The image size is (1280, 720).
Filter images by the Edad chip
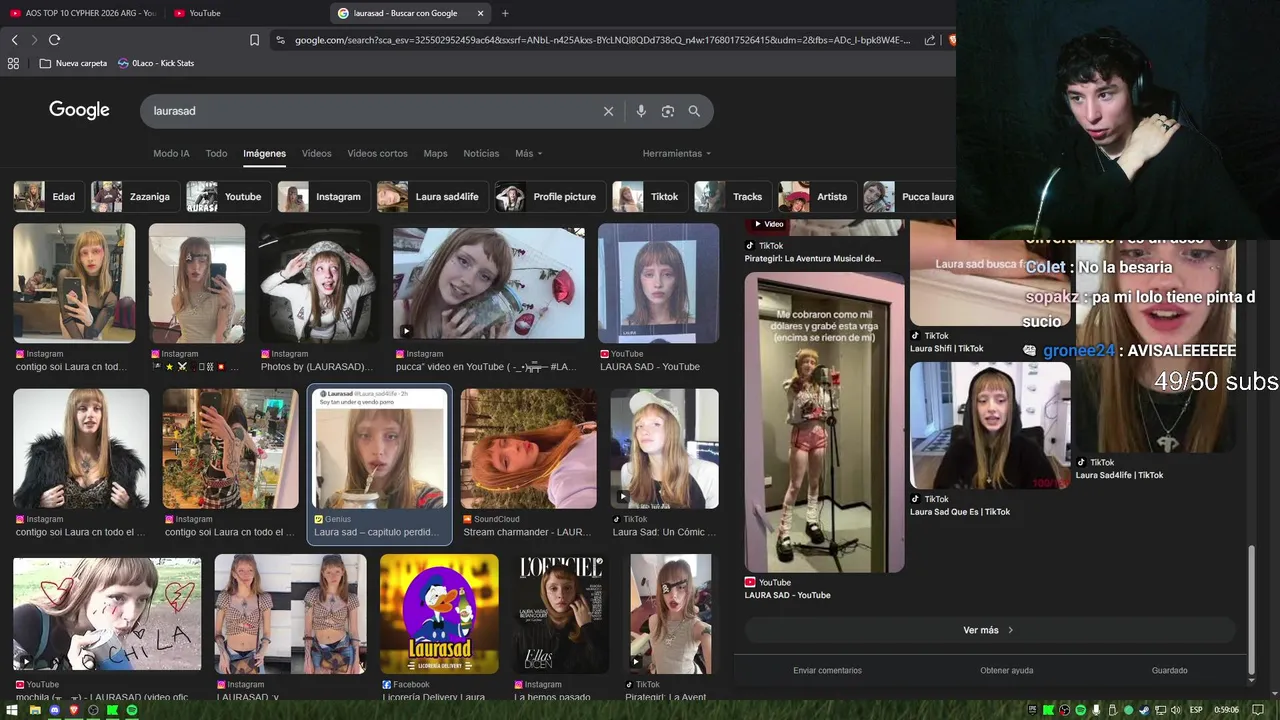(48, 197)
